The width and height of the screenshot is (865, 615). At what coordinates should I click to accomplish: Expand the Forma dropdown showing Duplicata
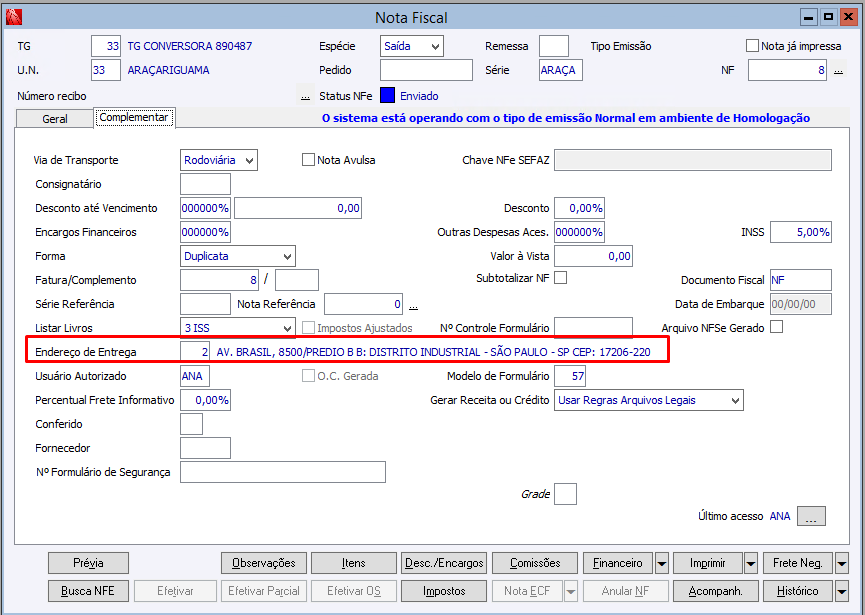238,256
